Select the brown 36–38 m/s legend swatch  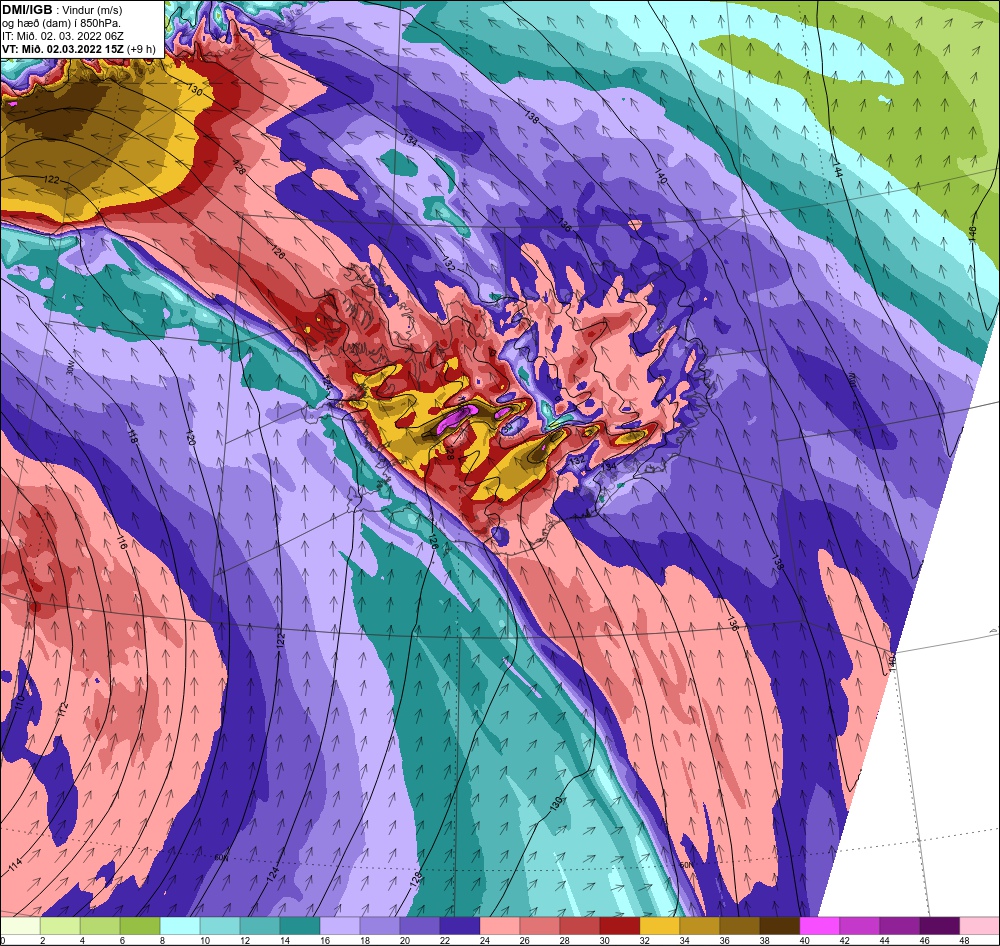click(739, 926)
